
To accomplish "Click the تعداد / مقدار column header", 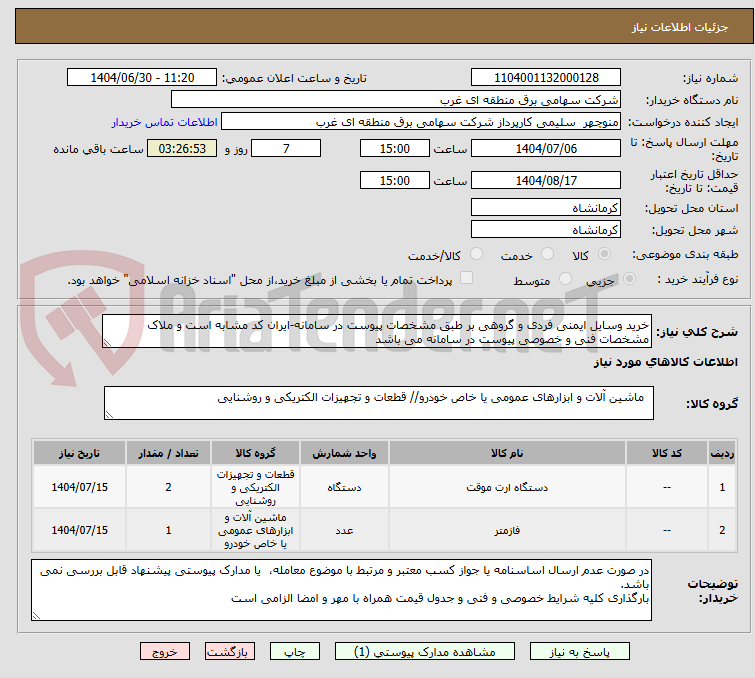I will [169, 453].
